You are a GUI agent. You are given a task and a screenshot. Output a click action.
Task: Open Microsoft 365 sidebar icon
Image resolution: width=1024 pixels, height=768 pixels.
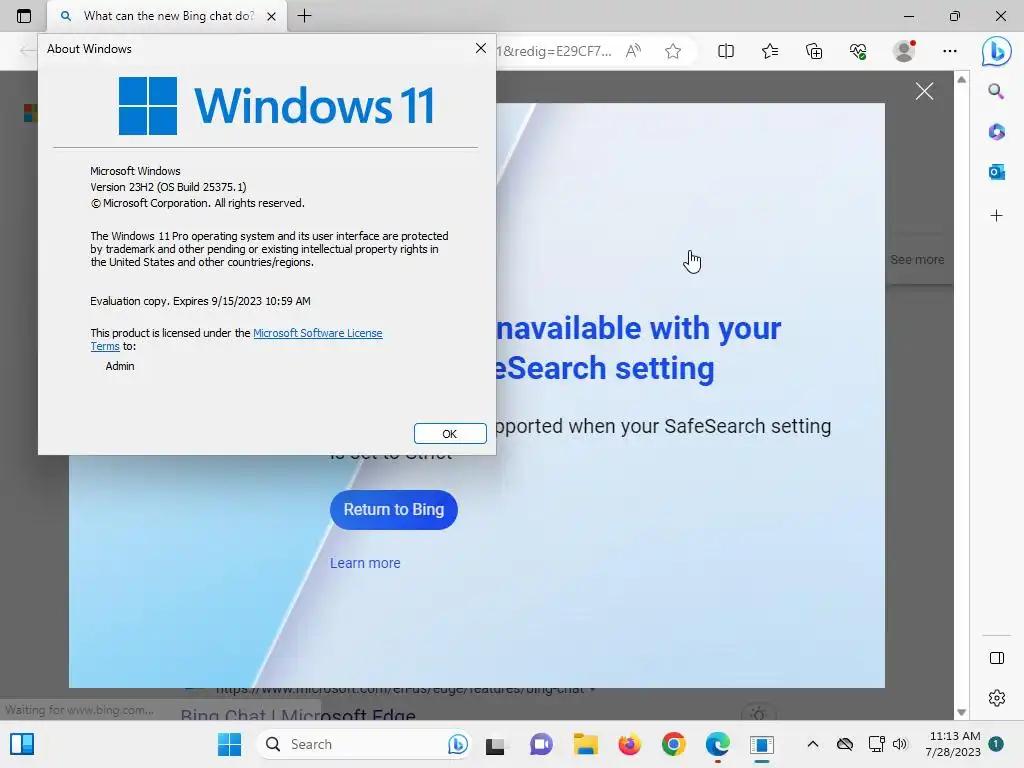996,132
